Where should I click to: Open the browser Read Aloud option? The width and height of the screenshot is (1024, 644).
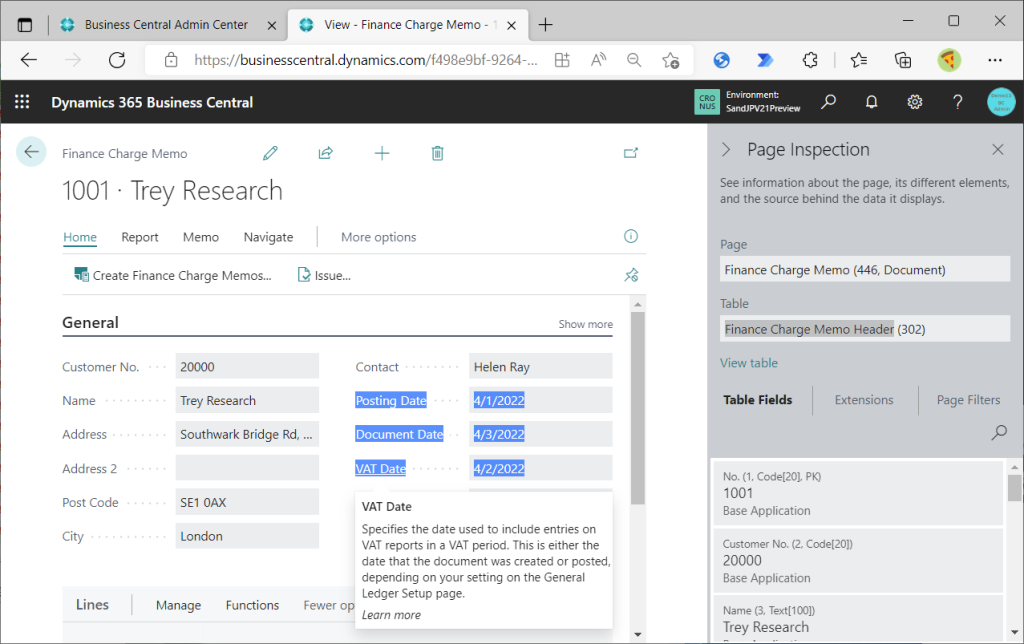(598, 60)
